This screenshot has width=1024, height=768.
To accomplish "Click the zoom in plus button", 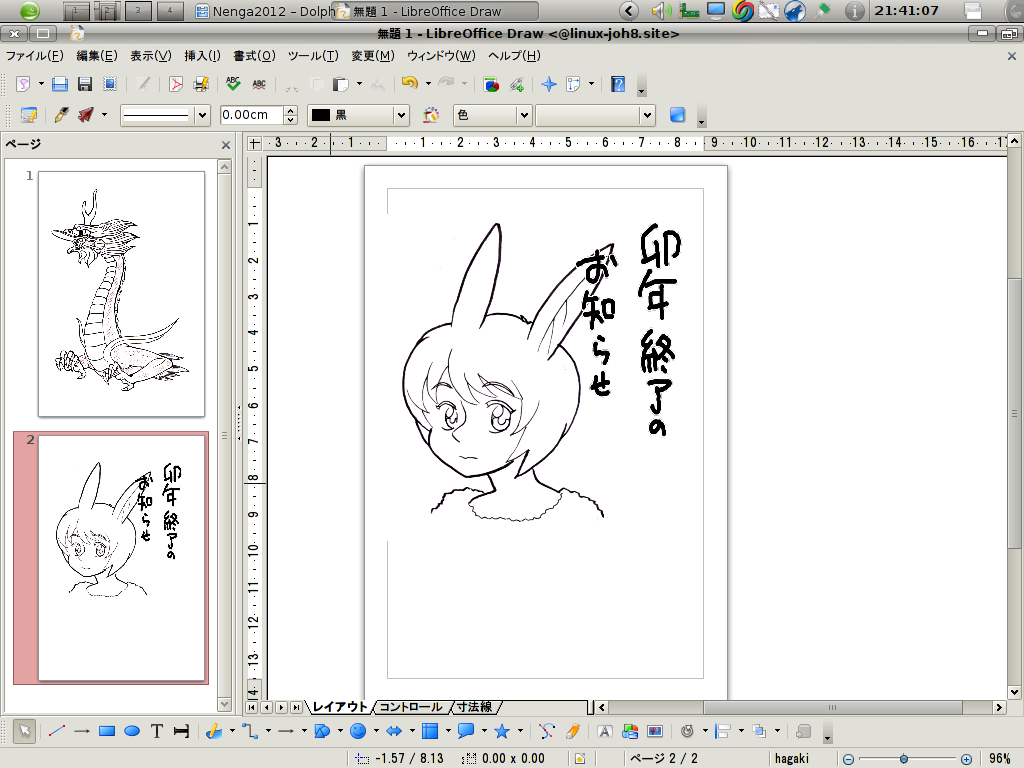I will pyautogui.click(x=967, y=759).
